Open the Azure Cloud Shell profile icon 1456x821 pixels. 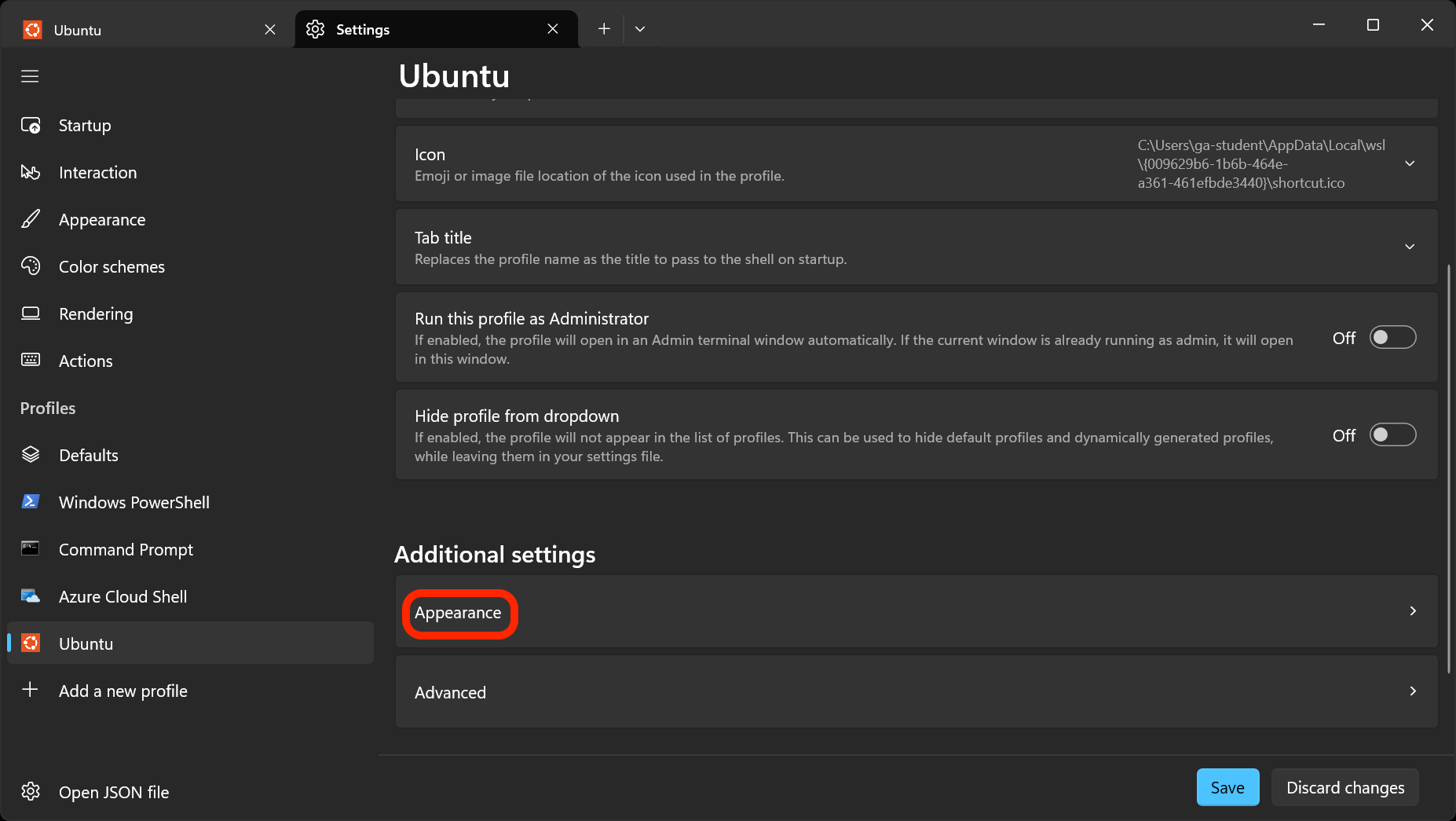30,596
